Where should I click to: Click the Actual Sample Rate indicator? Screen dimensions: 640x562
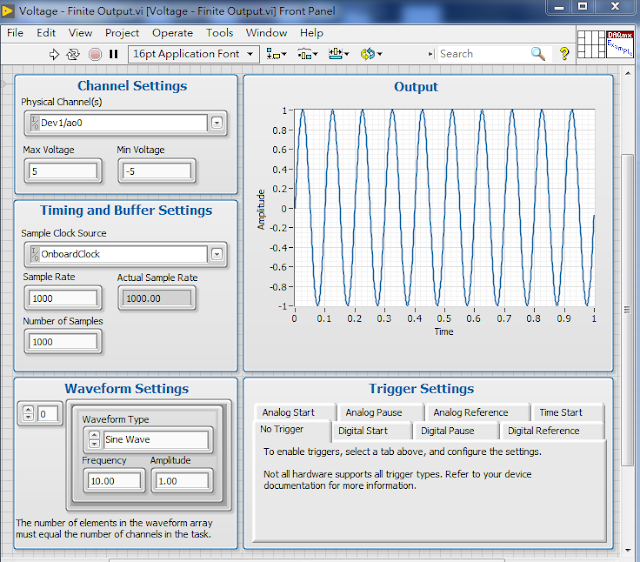pos(157,298)
